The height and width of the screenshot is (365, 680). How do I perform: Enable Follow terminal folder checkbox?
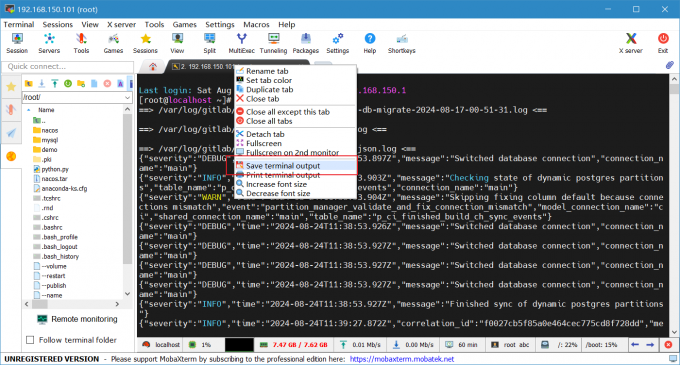point(30,340)
